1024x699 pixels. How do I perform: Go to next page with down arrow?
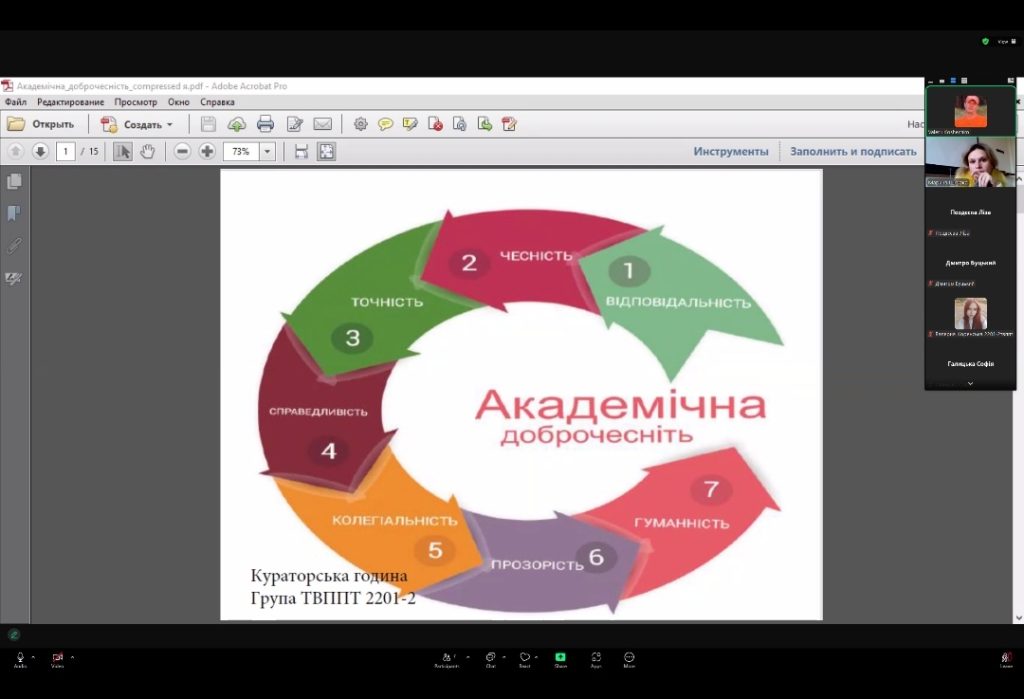pos(40,152)
